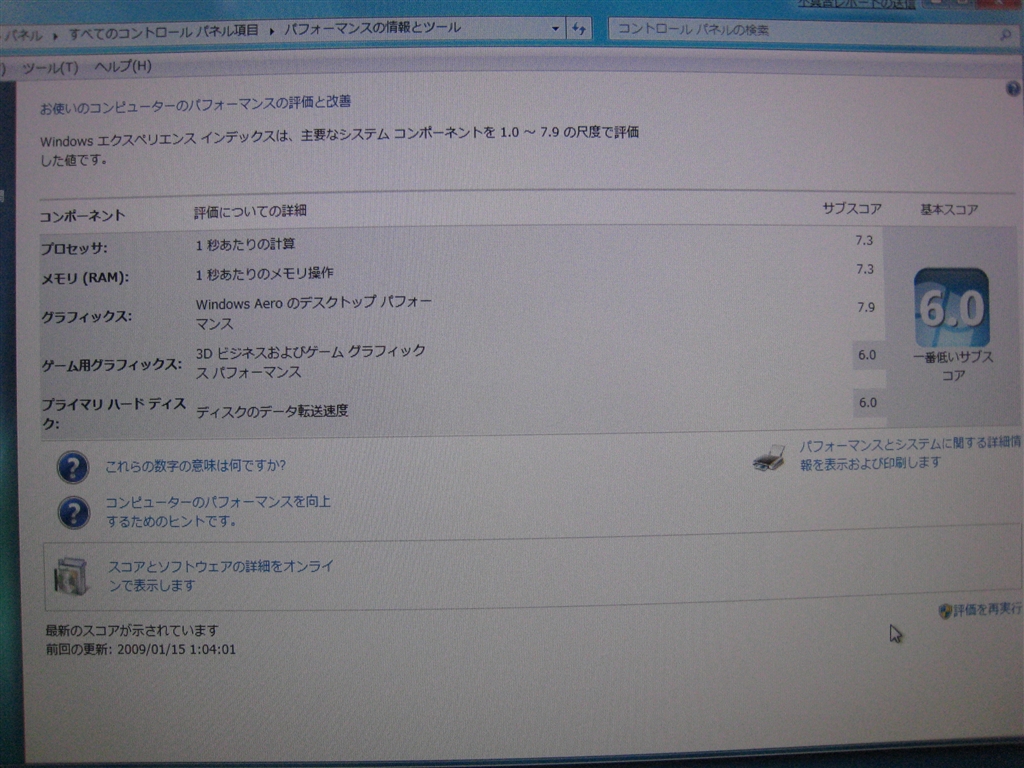Select the メモリ (RAM): row label
Image resolution: width=1024 pixels, height=768 pixels.
coord(85,279)
